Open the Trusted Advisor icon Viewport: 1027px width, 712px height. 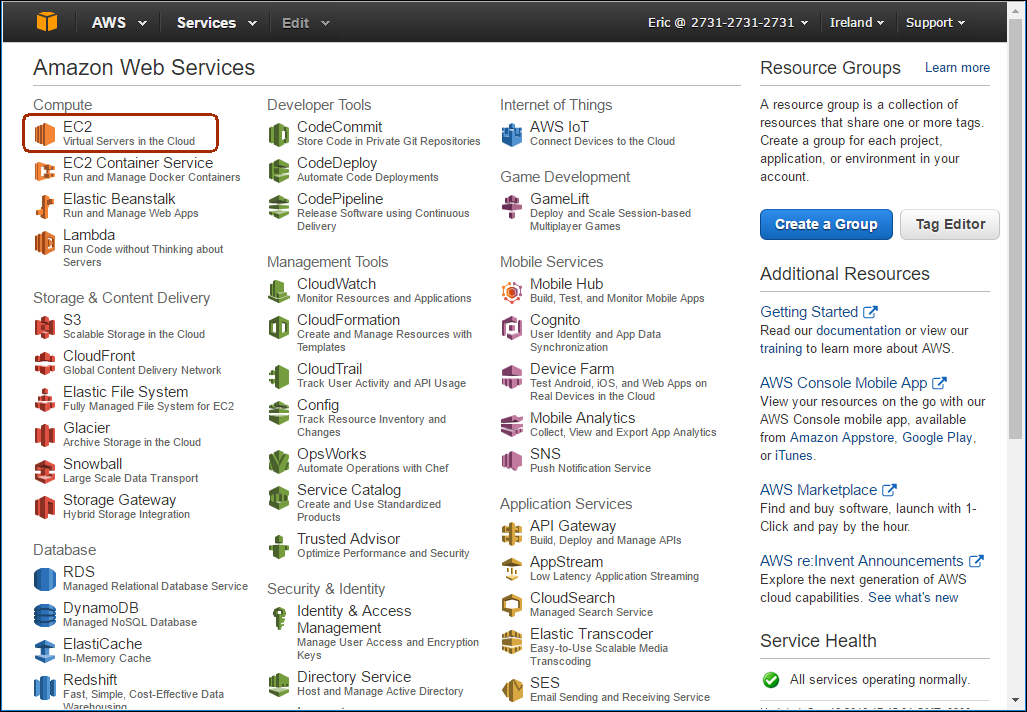279,546
